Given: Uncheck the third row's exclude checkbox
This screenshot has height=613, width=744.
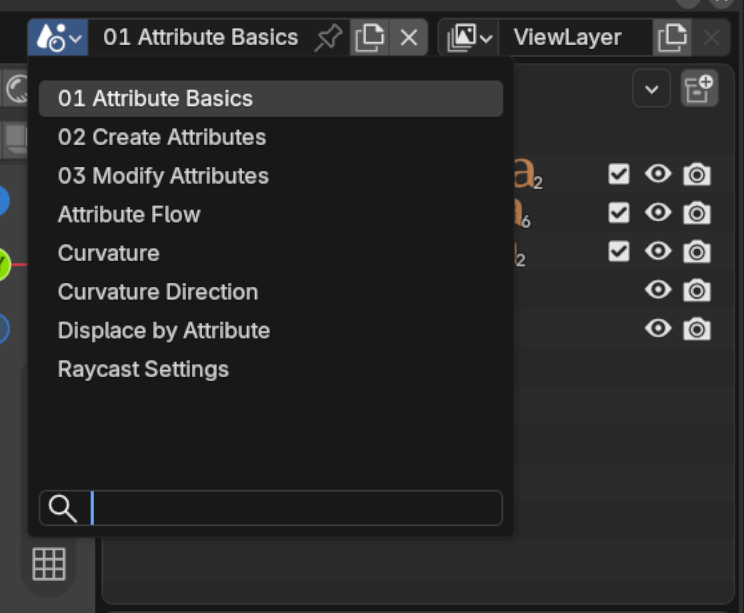Looking at the screenshot, I should (619, 251).
